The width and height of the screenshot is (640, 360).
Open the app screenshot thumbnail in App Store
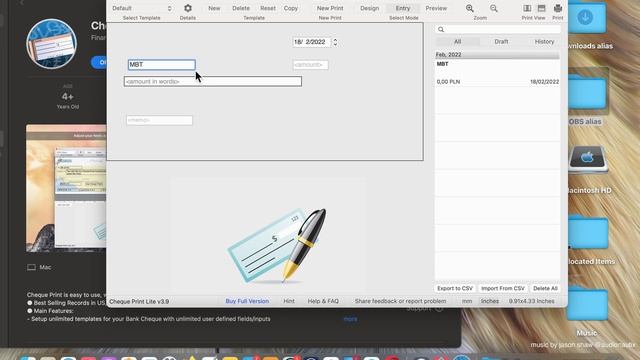[x=66, y=188]
